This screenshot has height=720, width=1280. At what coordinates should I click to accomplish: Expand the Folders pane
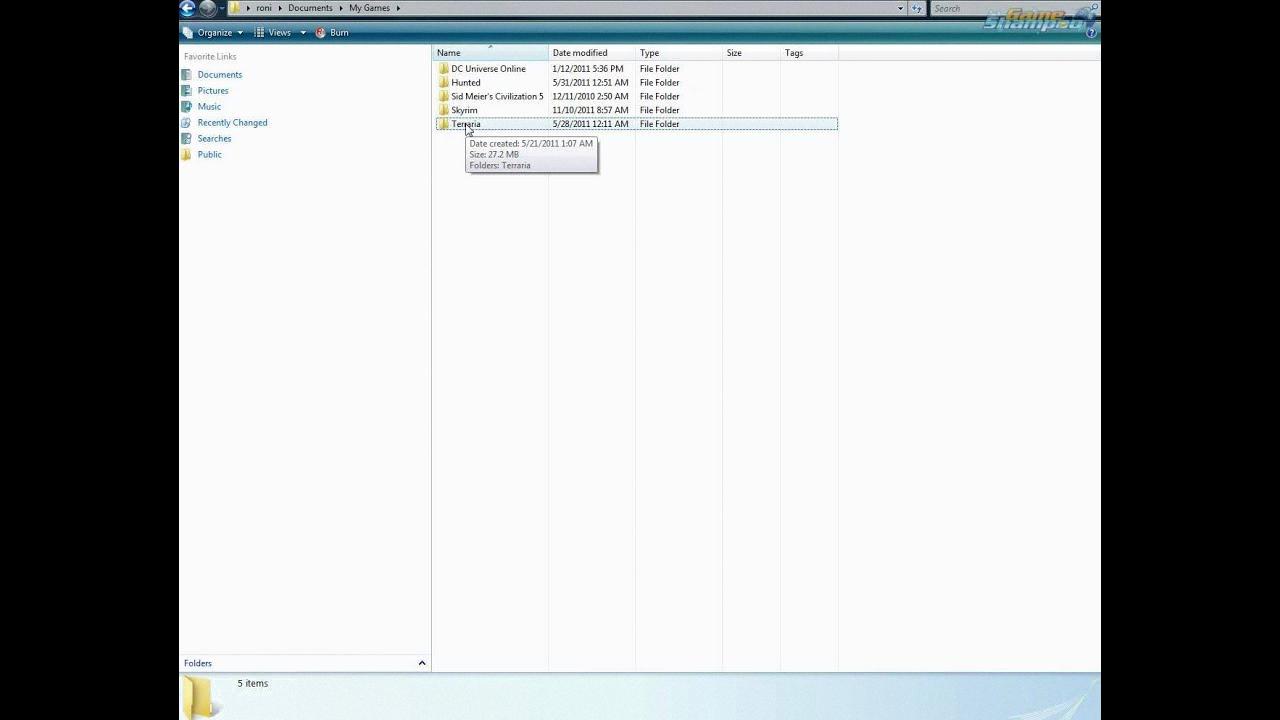[421, 663]
